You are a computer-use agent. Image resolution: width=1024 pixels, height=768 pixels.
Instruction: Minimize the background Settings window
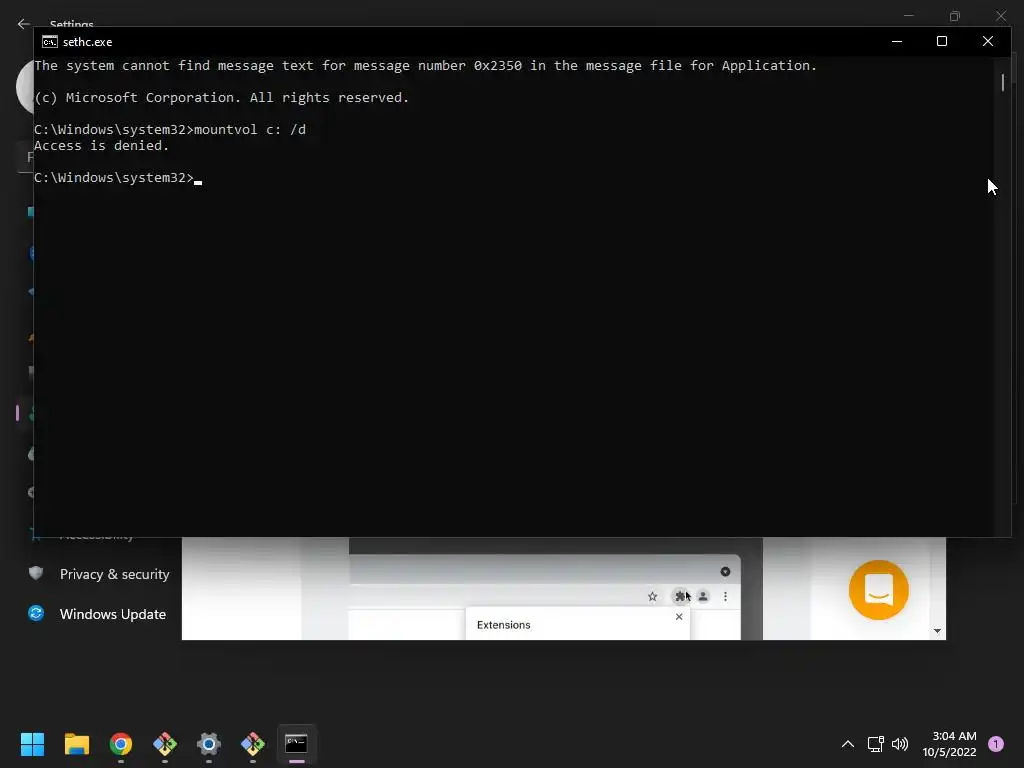pyautogui.click(x=908, y=16)
